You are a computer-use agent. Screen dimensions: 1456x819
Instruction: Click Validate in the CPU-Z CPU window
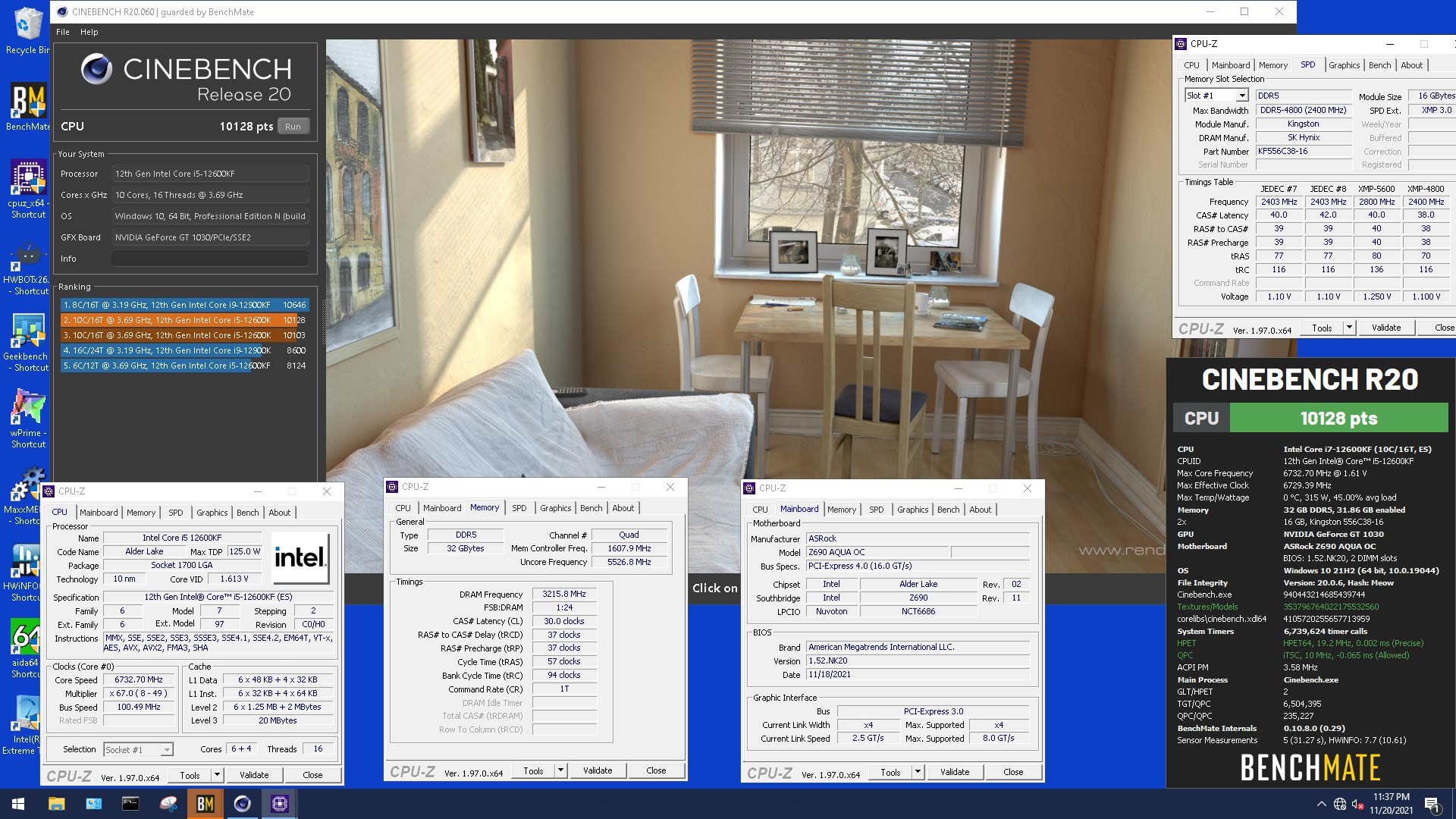pos(254,775)
